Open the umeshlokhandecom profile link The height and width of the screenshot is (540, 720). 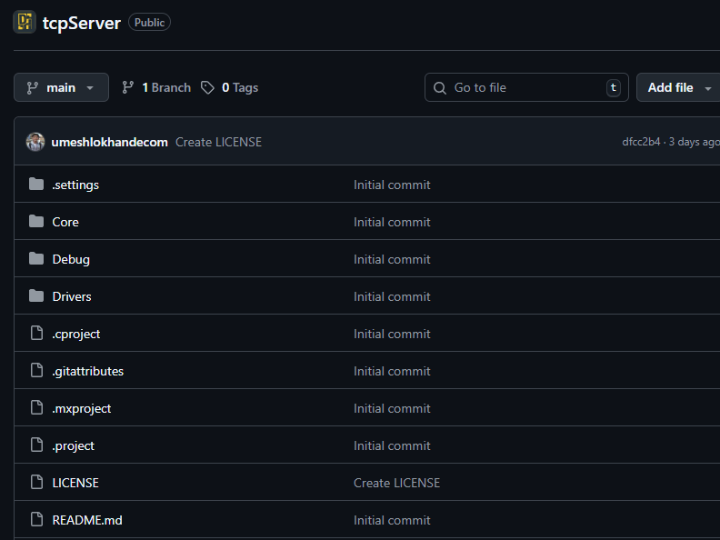point(110,142)
